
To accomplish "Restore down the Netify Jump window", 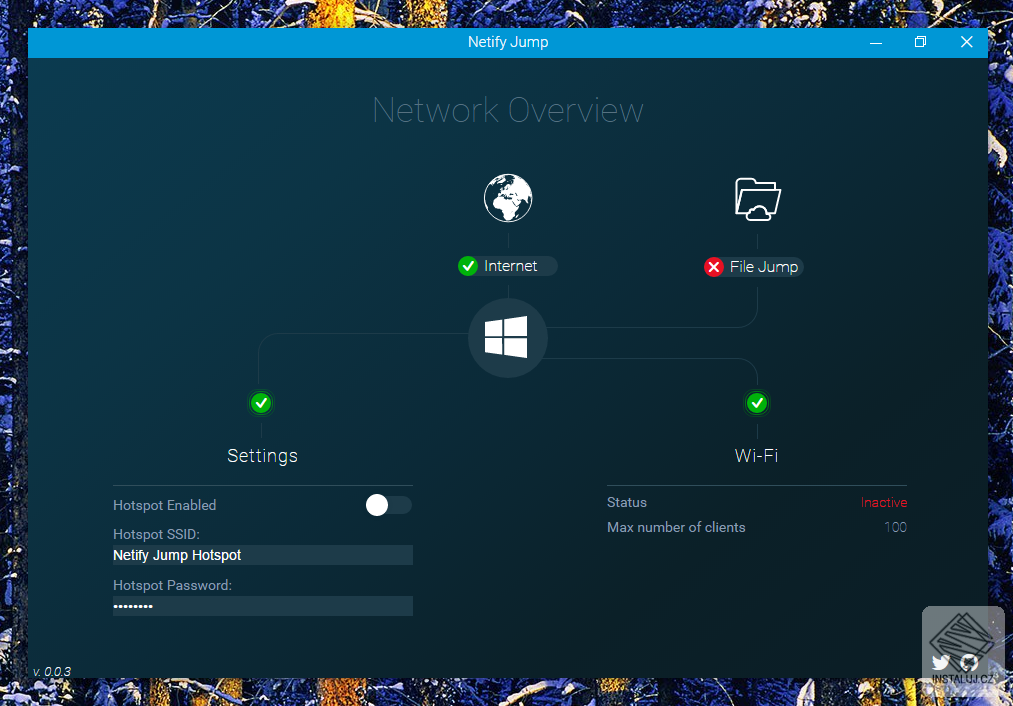I will click(921, 42).
